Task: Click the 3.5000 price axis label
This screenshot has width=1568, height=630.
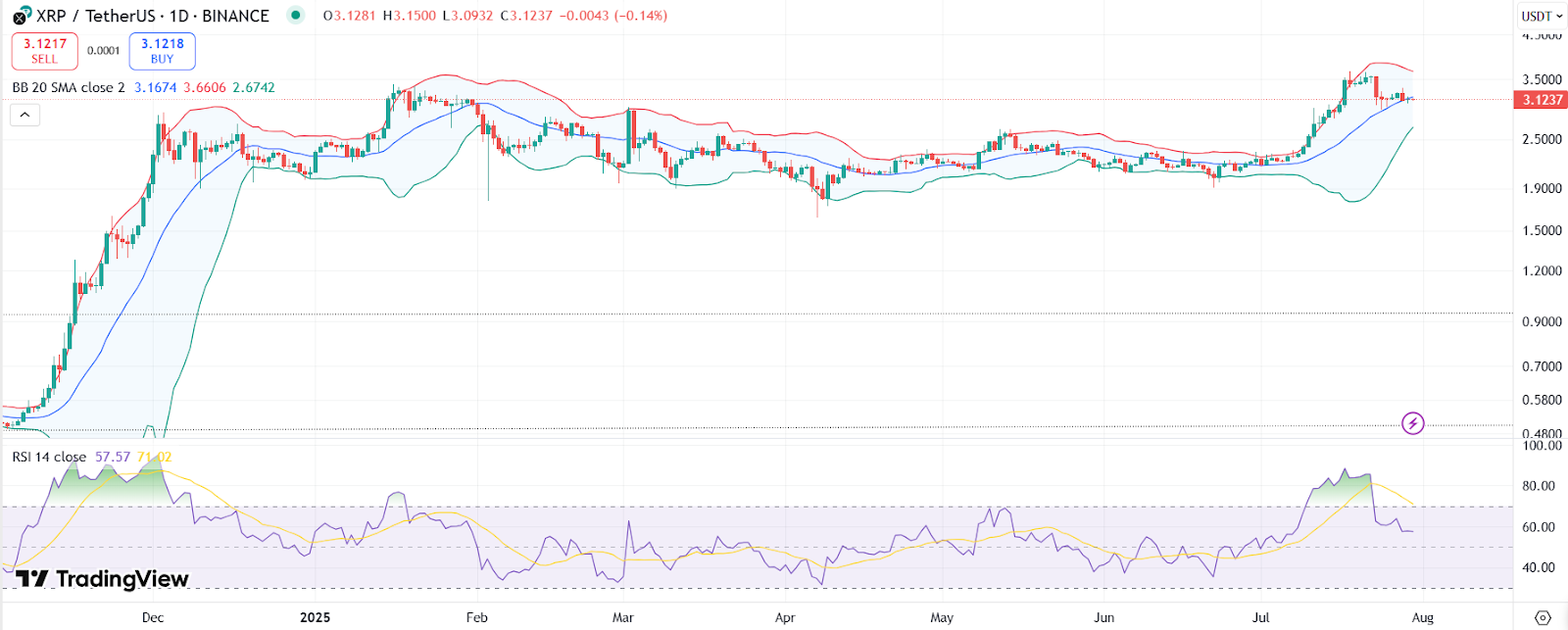Action: coord(1542,79)
